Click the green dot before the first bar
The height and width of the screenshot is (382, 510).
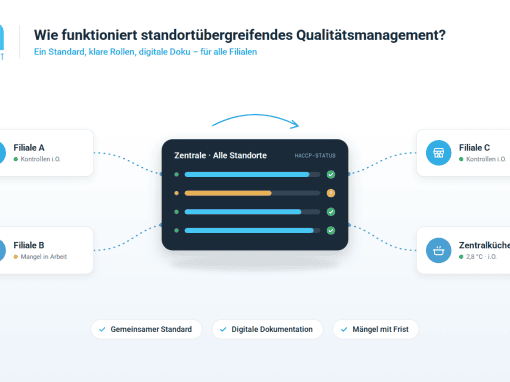(177, 174)
